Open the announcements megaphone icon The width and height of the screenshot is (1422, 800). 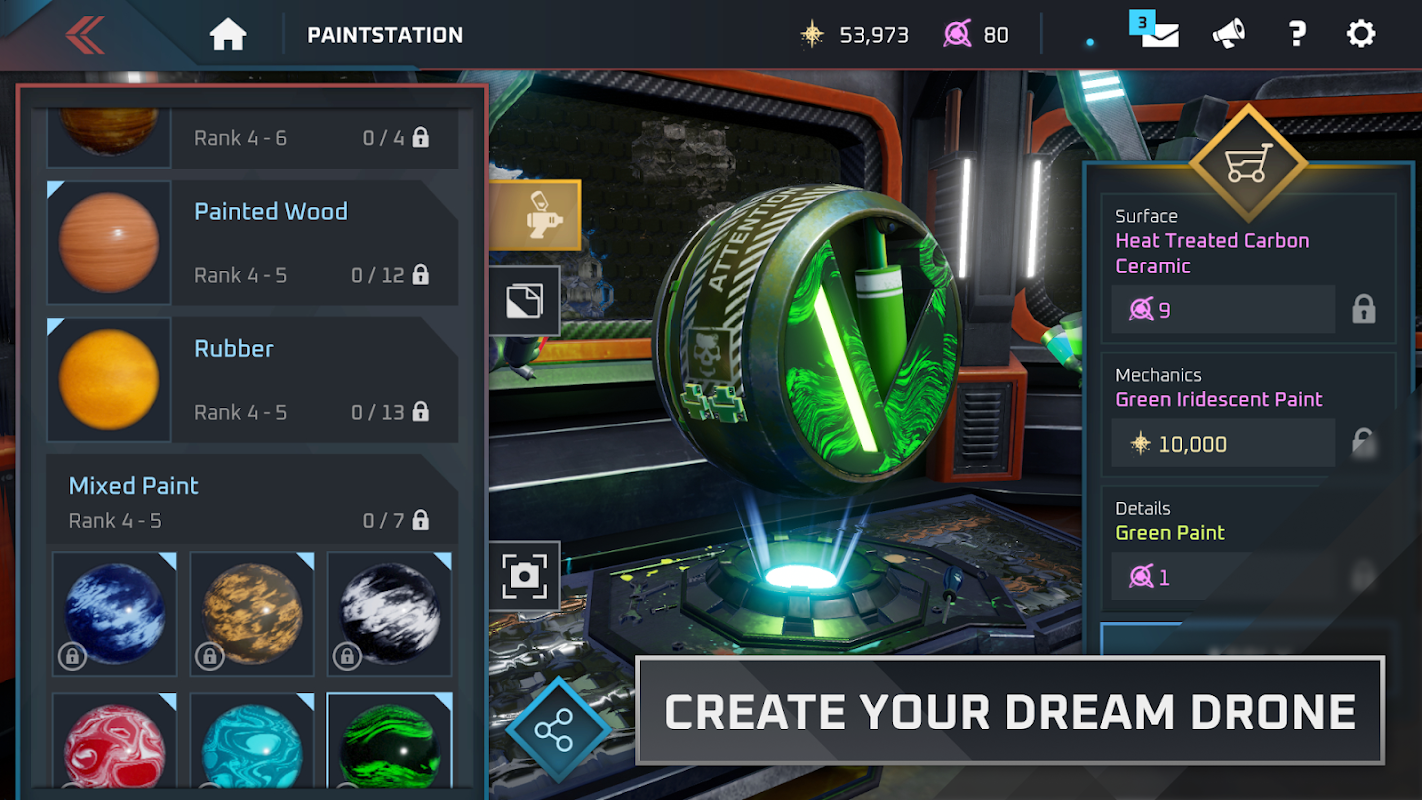1229,35
